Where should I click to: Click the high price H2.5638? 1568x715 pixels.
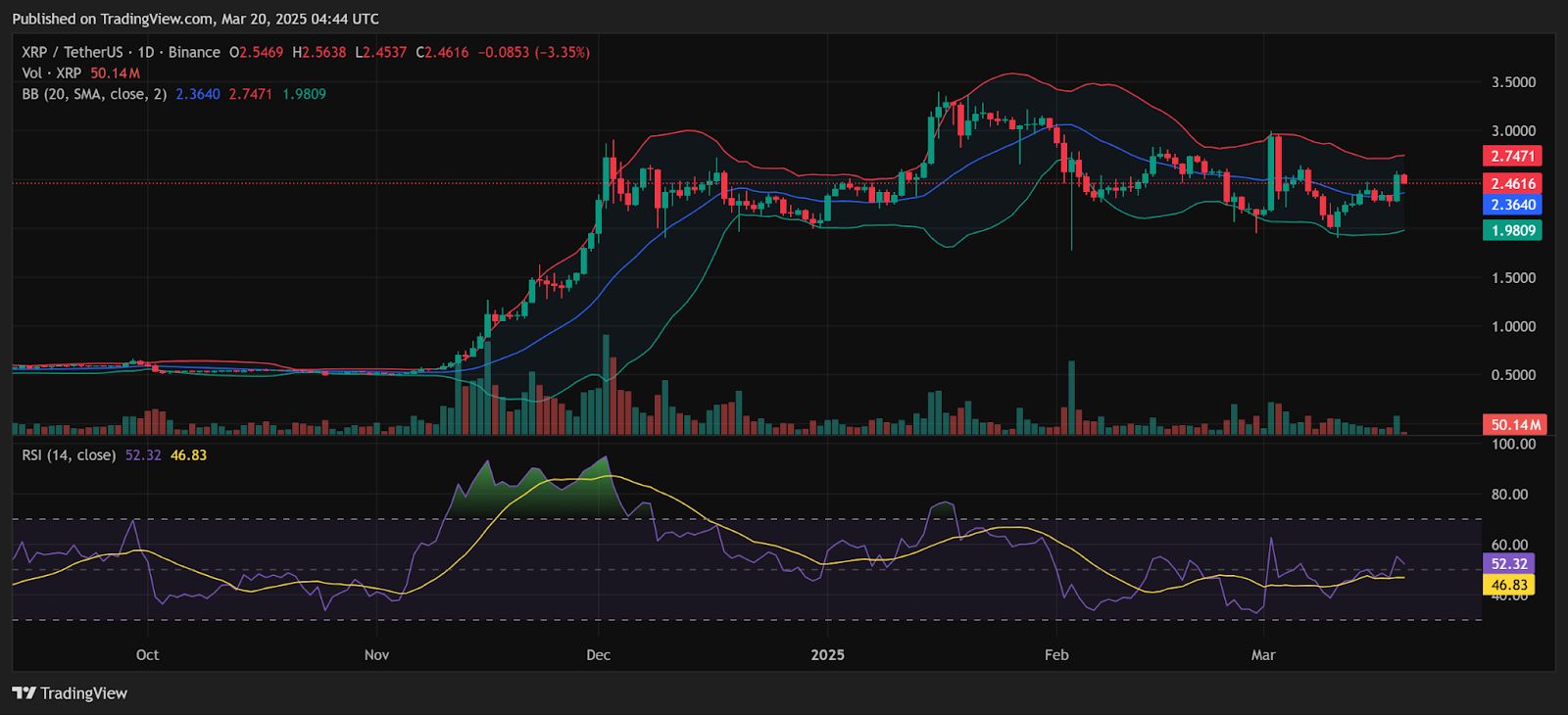(319, 52)
